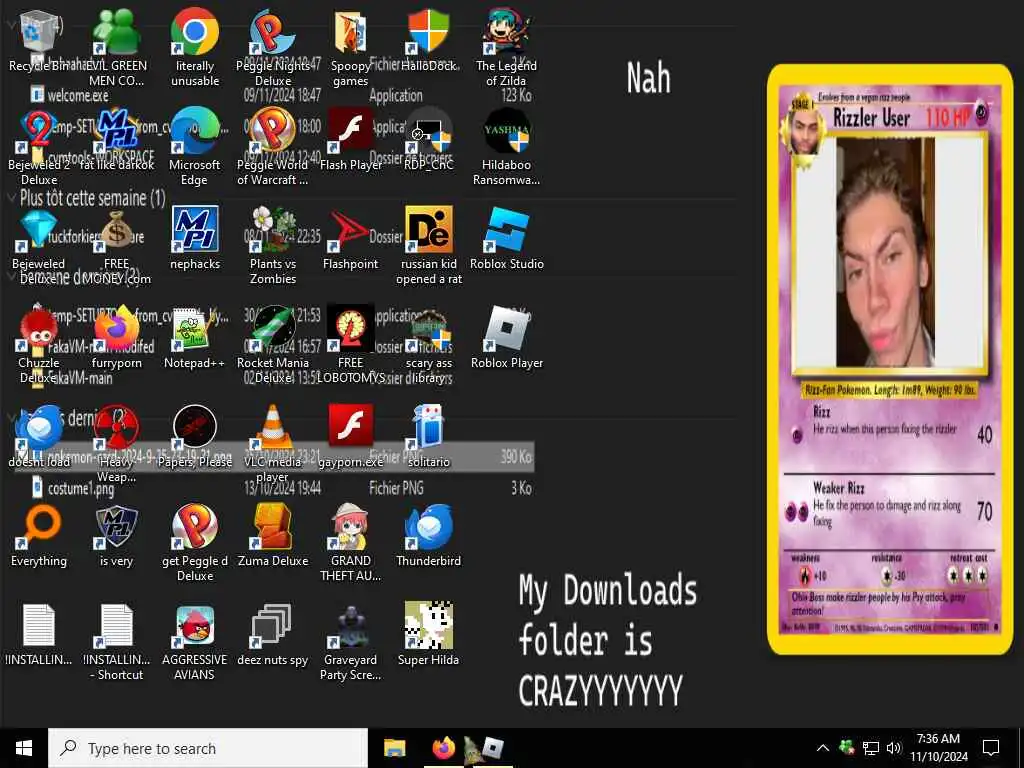Open Graveyard Party Scre... icon
The width and height of the screenshot is (1024, 768).
click(351, 627)
